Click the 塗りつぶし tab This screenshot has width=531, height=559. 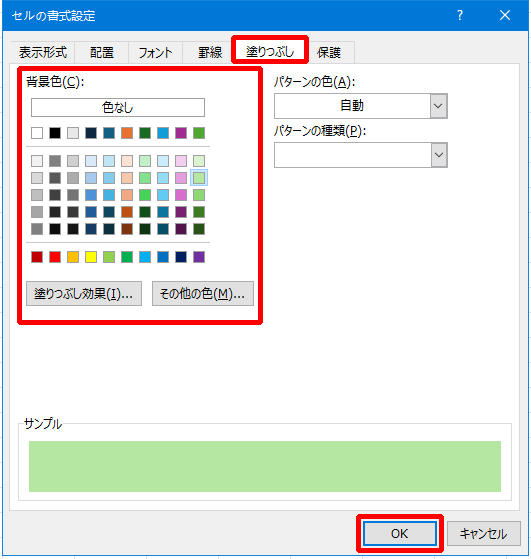coord(270,52)
